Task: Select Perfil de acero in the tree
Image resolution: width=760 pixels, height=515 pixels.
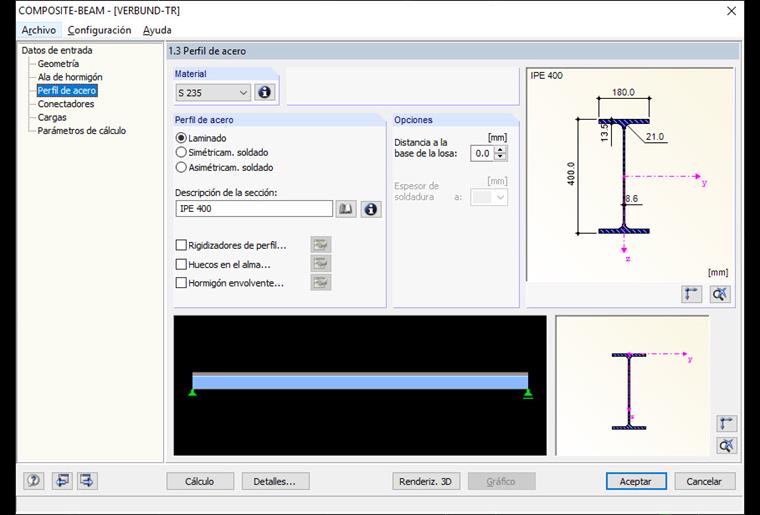Action: [x=67, y=91]
